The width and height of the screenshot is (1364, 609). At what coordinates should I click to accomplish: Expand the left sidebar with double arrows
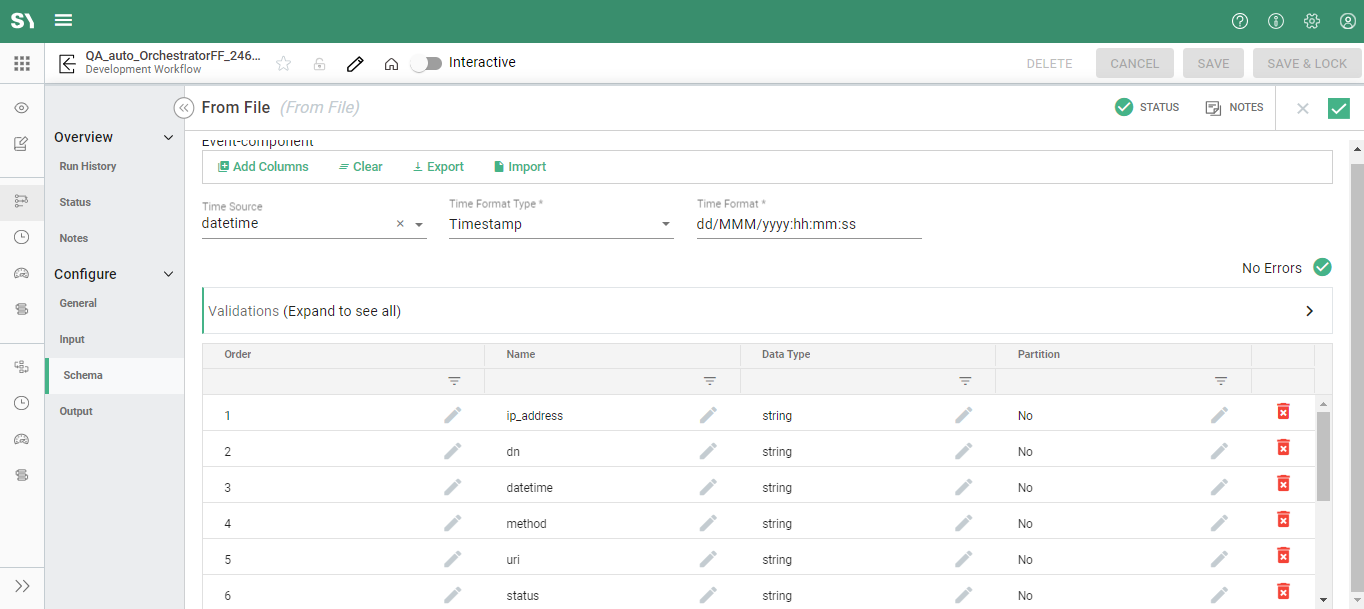pos(22,586)
